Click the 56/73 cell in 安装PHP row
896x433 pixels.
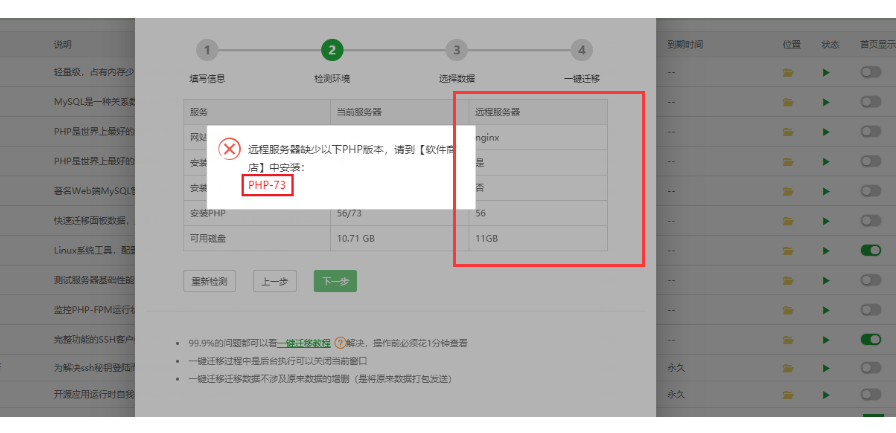click(399, 213)
